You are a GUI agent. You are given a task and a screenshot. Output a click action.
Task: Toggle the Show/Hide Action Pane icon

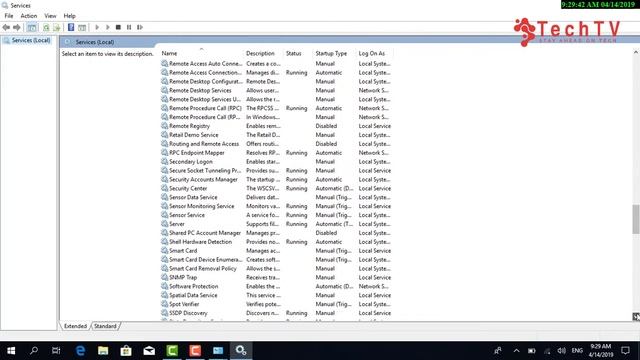[x=82, y=27]
